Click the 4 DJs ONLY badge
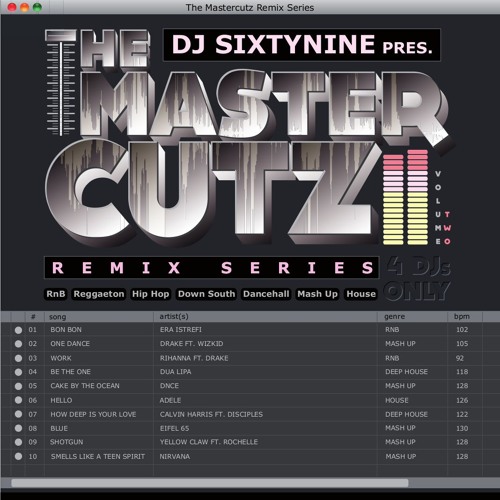The height and width of the screenshot is (500, 500). pos(418,279)
